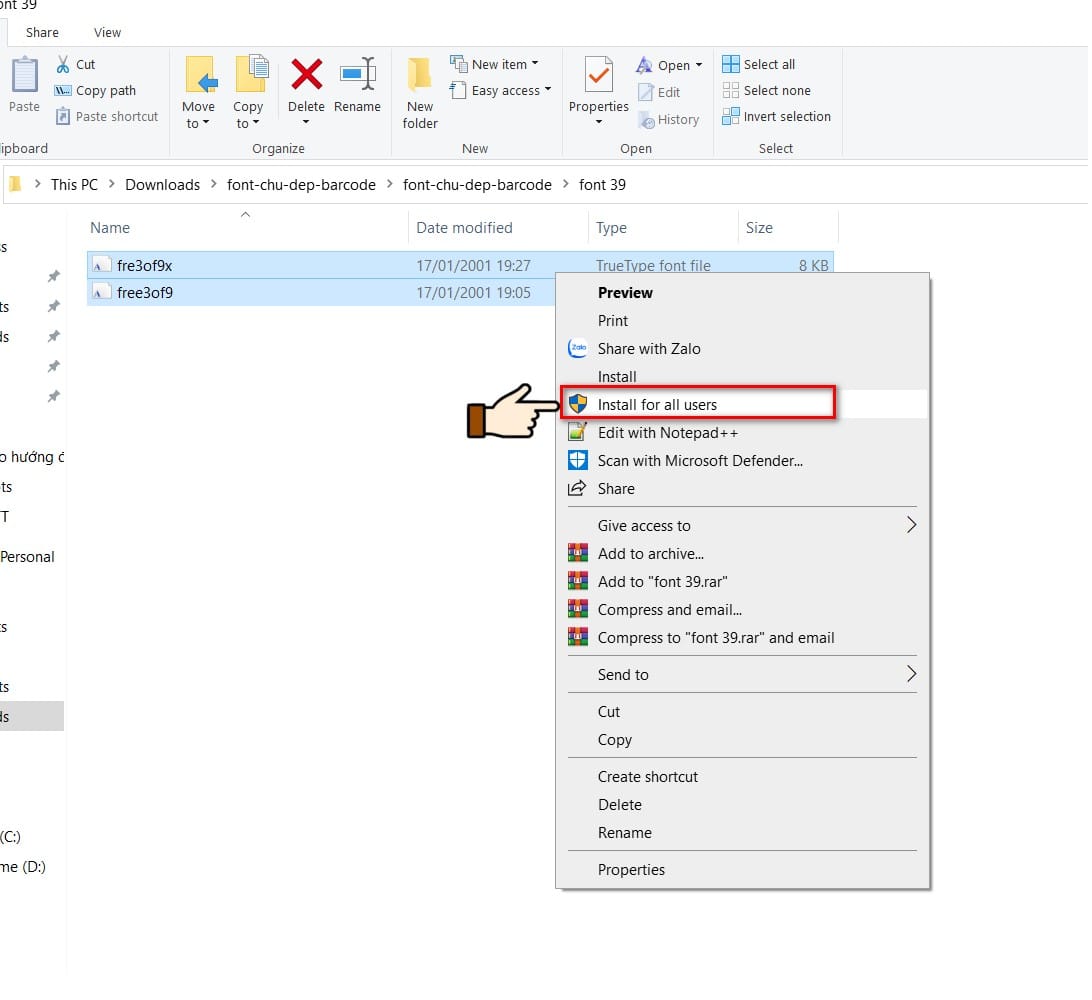
Task: Go to This PC in address bar
Action: (x=75, y=185)
